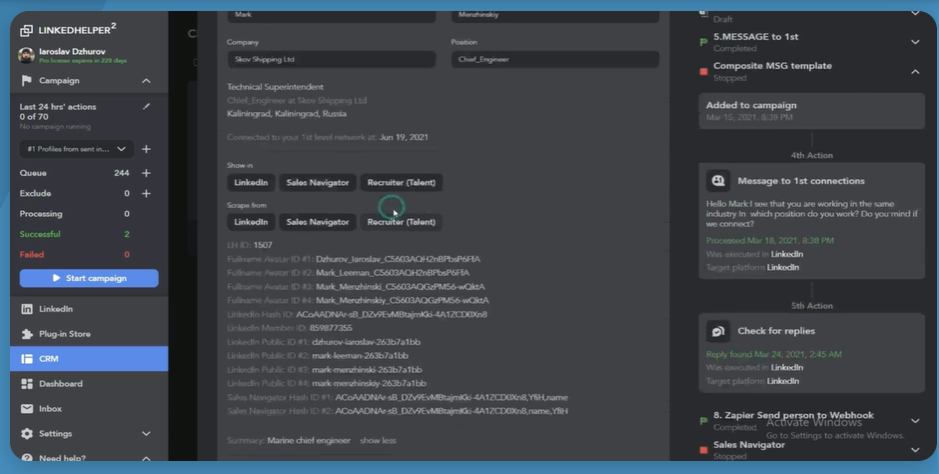Expand the Sales Navigator campaign

pyautogui.click(x=915, y=450)
